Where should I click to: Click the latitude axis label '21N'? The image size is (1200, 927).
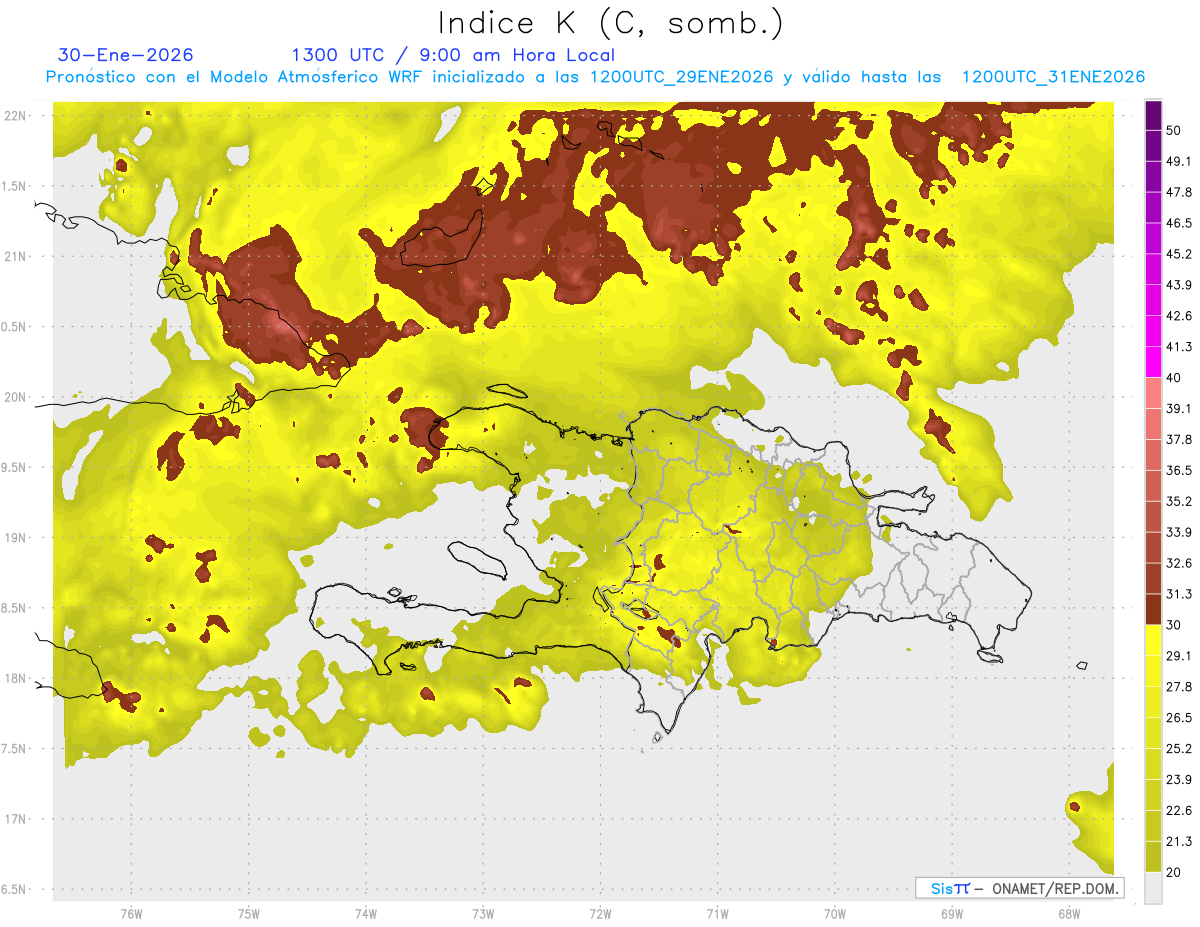click(x=16, y=256)
